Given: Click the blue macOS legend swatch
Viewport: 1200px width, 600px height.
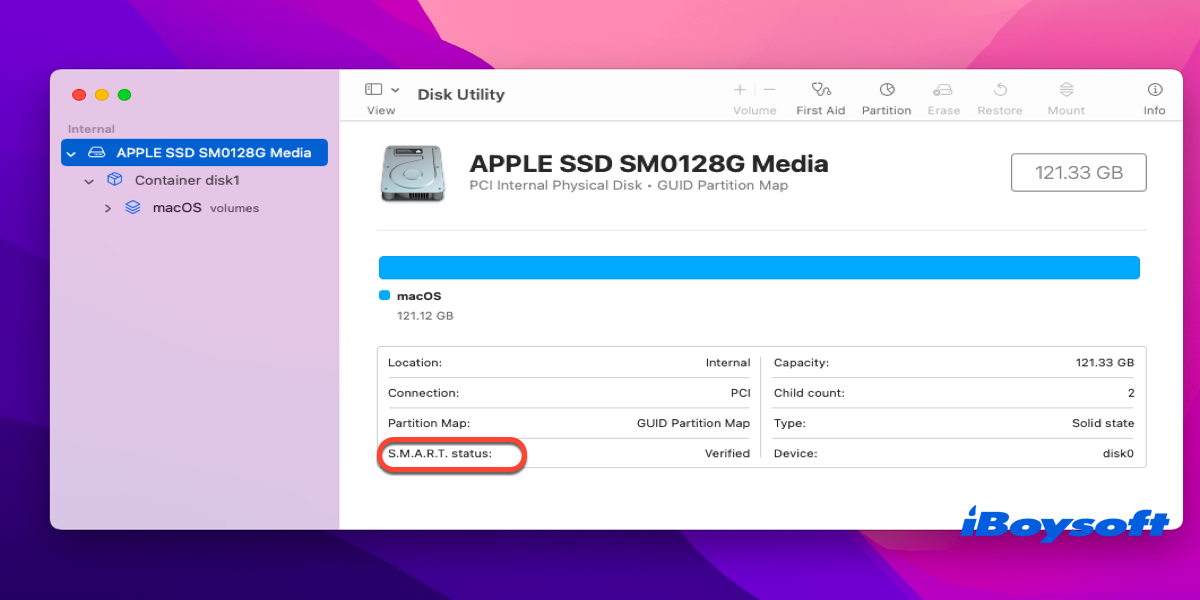Looking at the screenshot, I should [384, 295].
